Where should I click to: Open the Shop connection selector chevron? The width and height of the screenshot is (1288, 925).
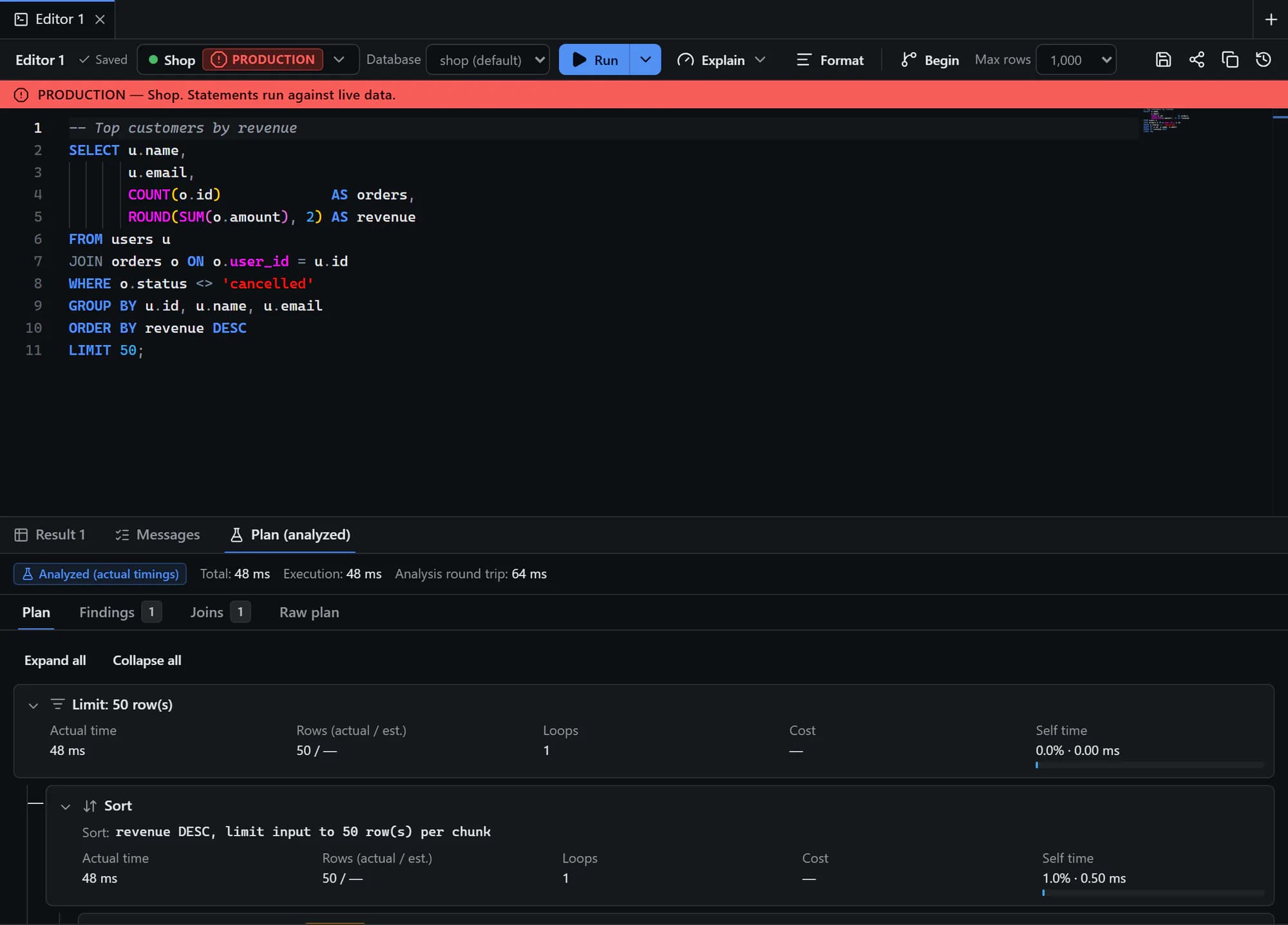339,60
